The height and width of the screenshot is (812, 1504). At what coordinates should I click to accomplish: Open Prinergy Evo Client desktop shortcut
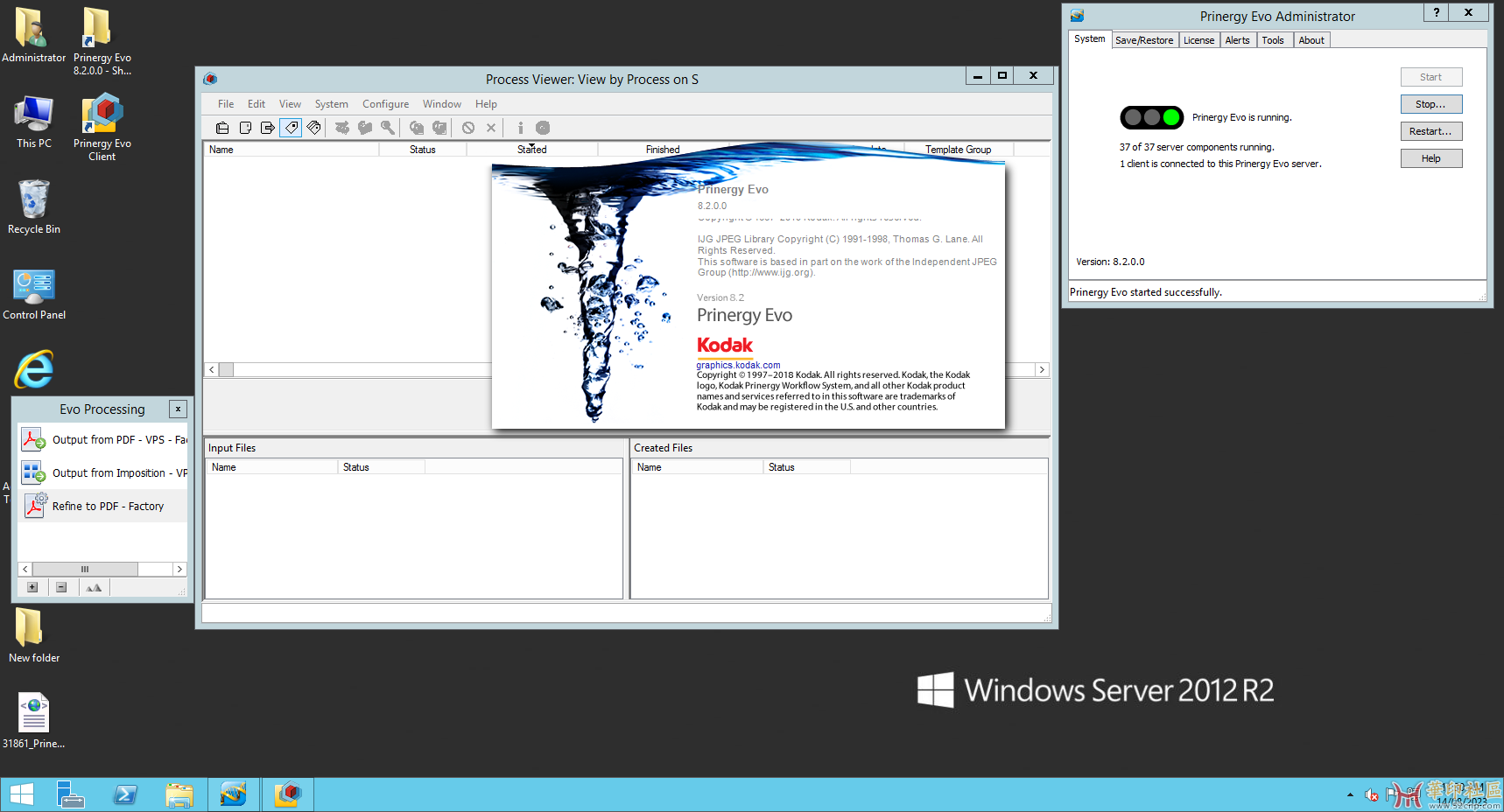click(102, 127)
